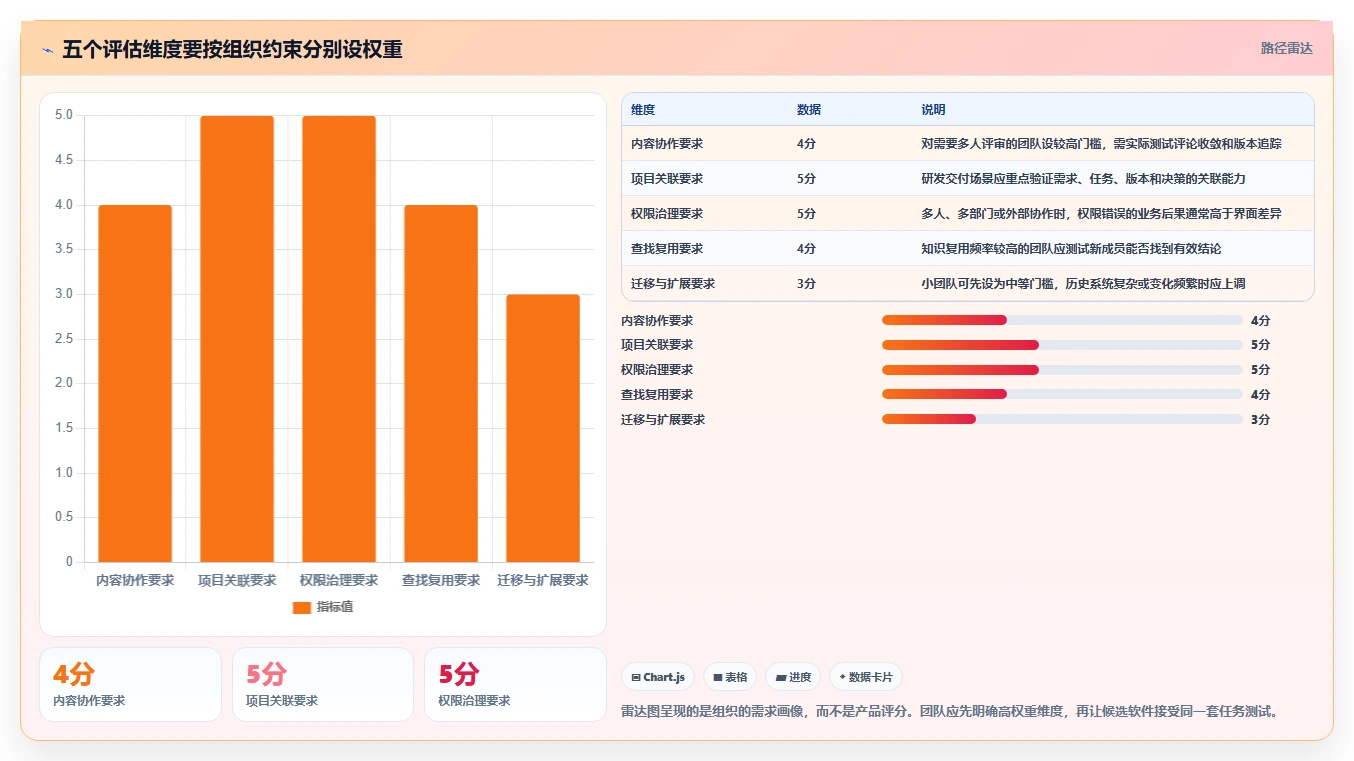The image size is (1354, 761).
Task: Click the description starting 多人、多部门或外部协作时
Action: [1101, 214]
